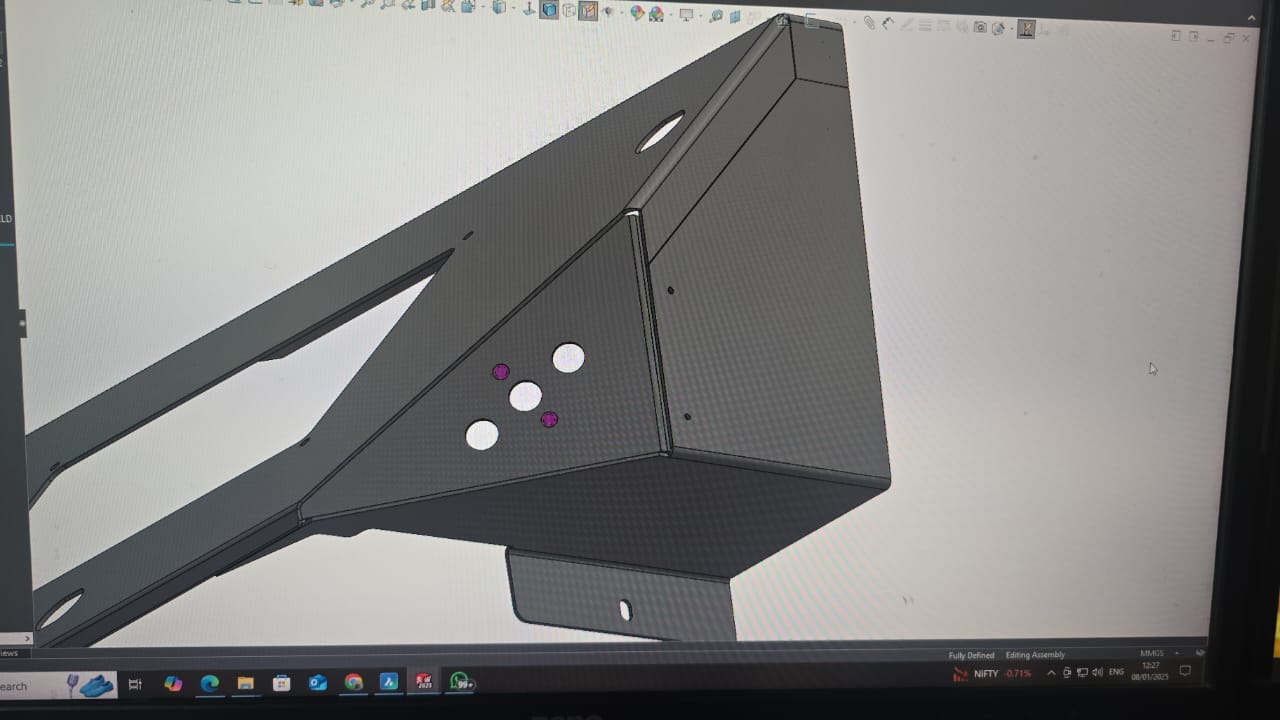This screenshot has width=1280, height=720.
Task: Open the notification center button
Action: pyautogui.click(x=1185, y=672)
